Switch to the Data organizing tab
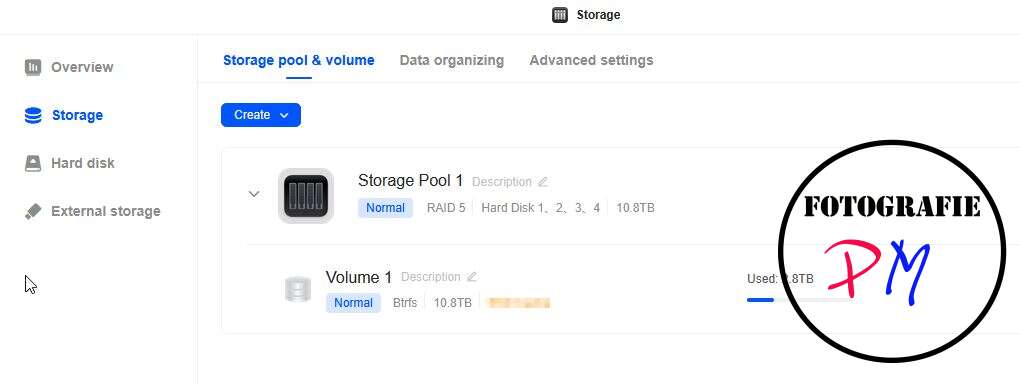 coord(451,61)
